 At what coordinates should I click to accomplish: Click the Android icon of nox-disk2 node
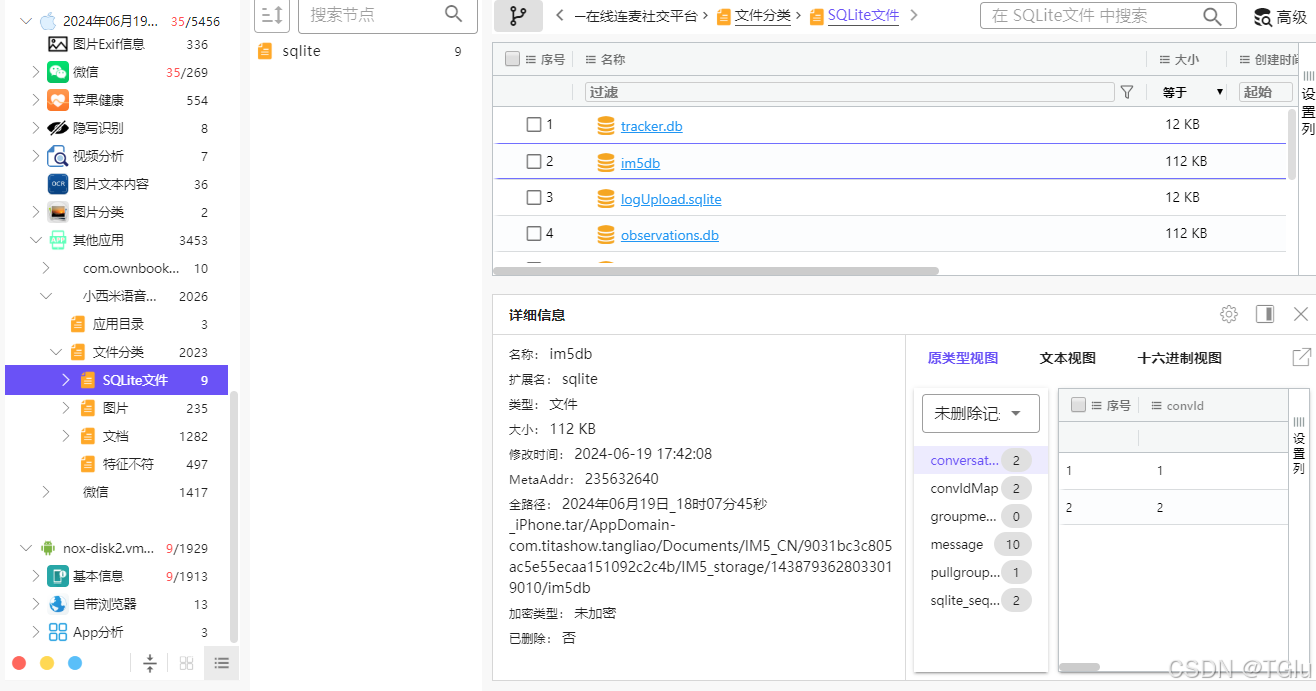47,548
